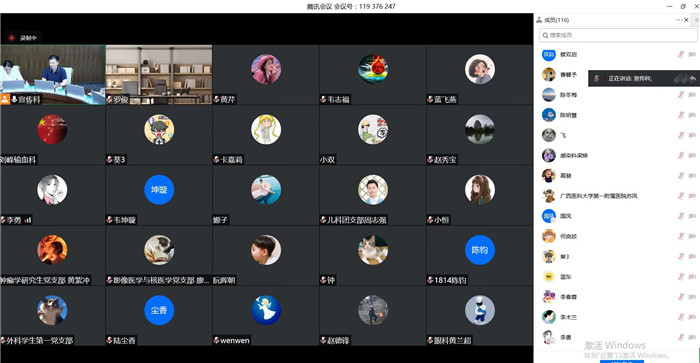Select the wenwen participant tile

point(266,316)
